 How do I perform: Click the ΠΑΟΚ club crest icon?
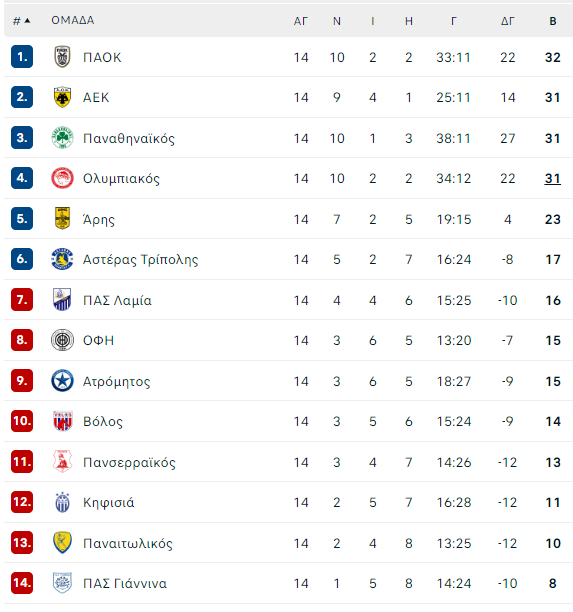pos(62,57)
